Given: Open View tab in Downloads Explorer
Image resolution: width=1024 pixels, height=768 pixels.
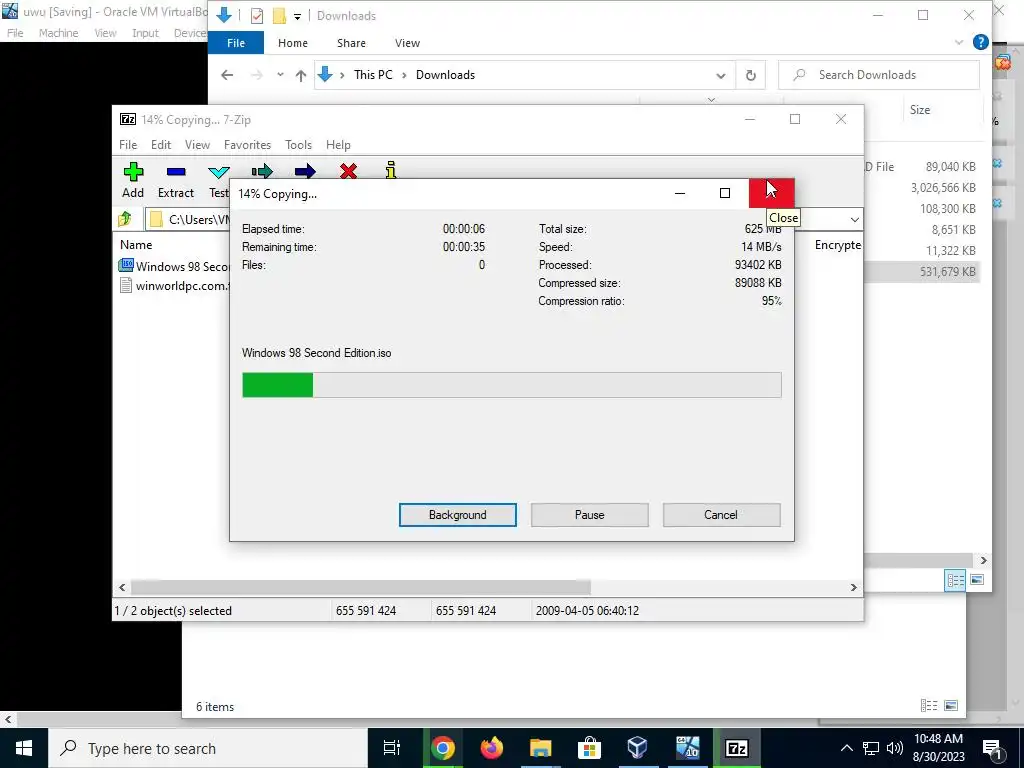Looking at the screenshot, I should (408, 43).
